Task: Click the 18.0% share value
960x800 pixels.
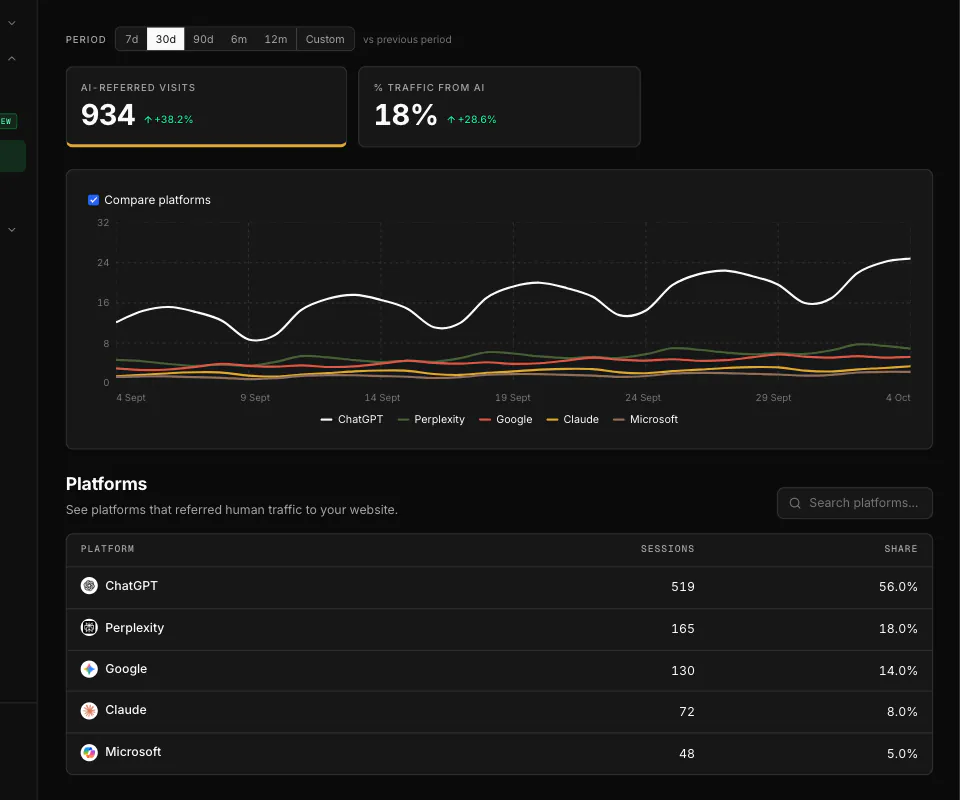Action: 898,629
